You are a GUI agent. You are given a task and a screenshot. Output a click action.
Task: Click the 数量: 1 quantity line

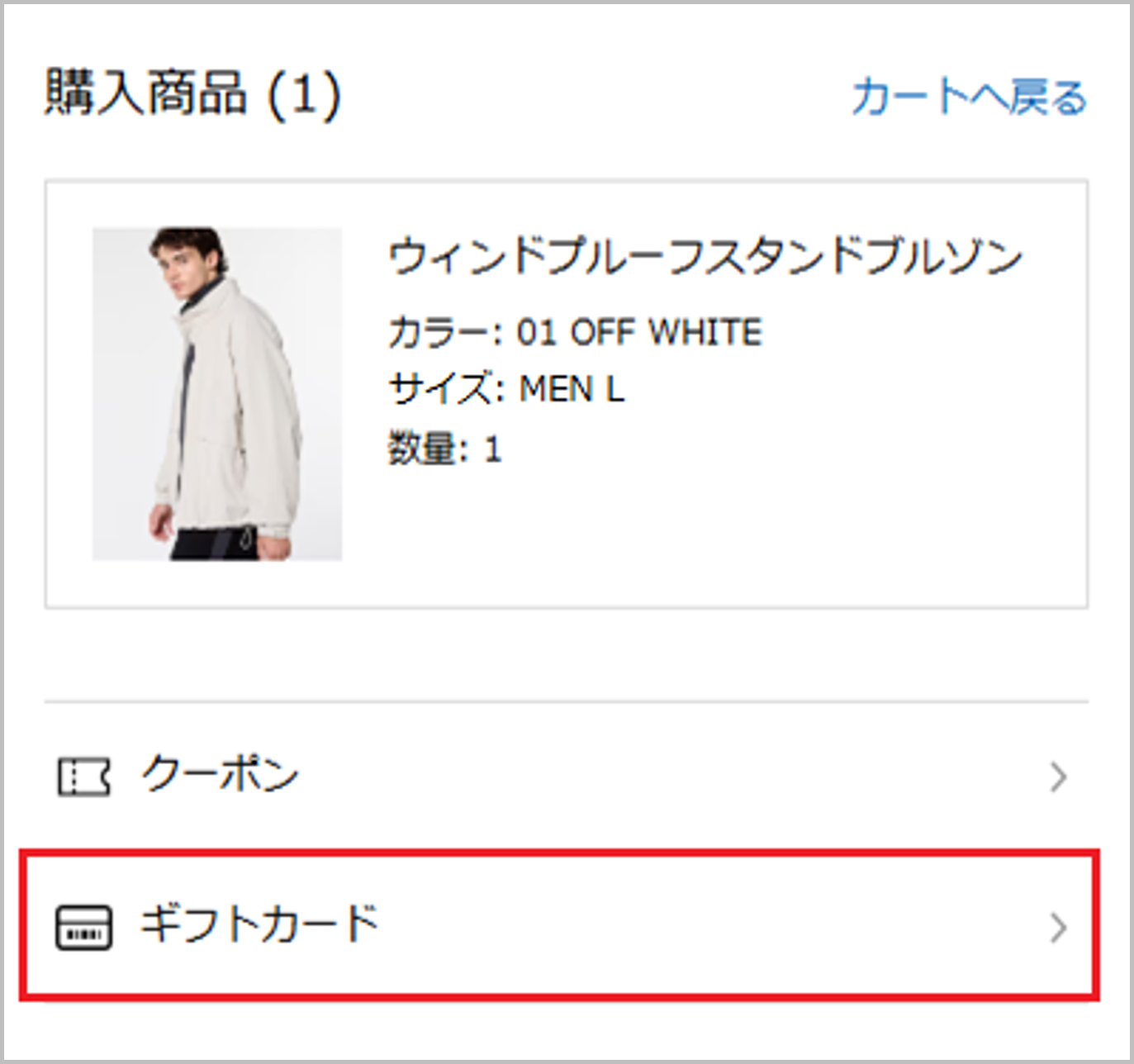point(445,449)
